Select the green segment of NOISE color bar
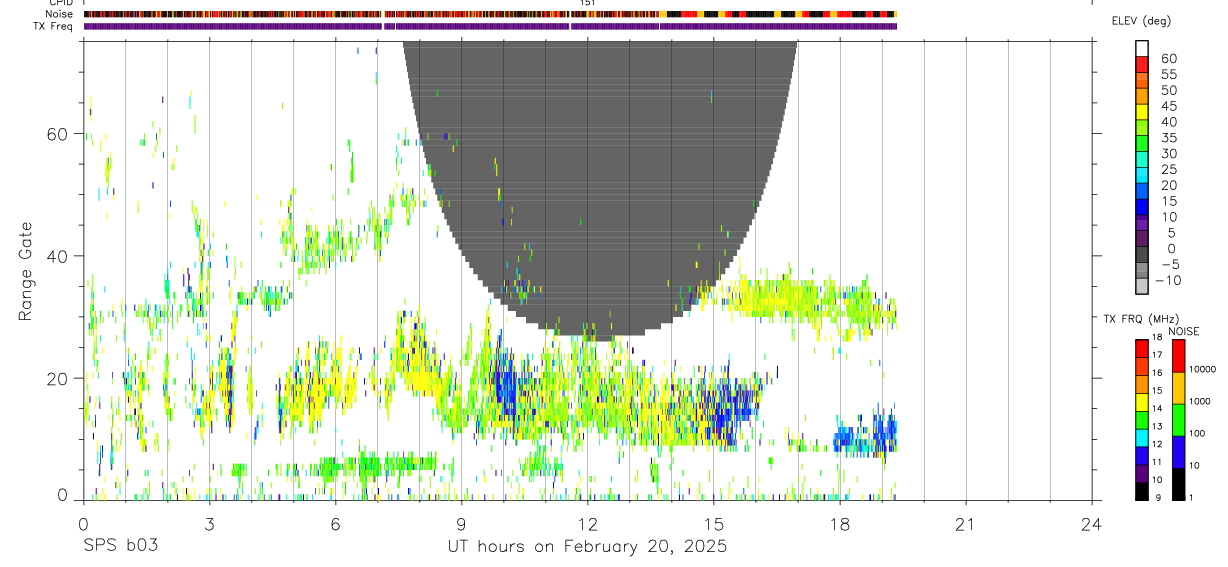1228x567 pixels. point(1179,420)
